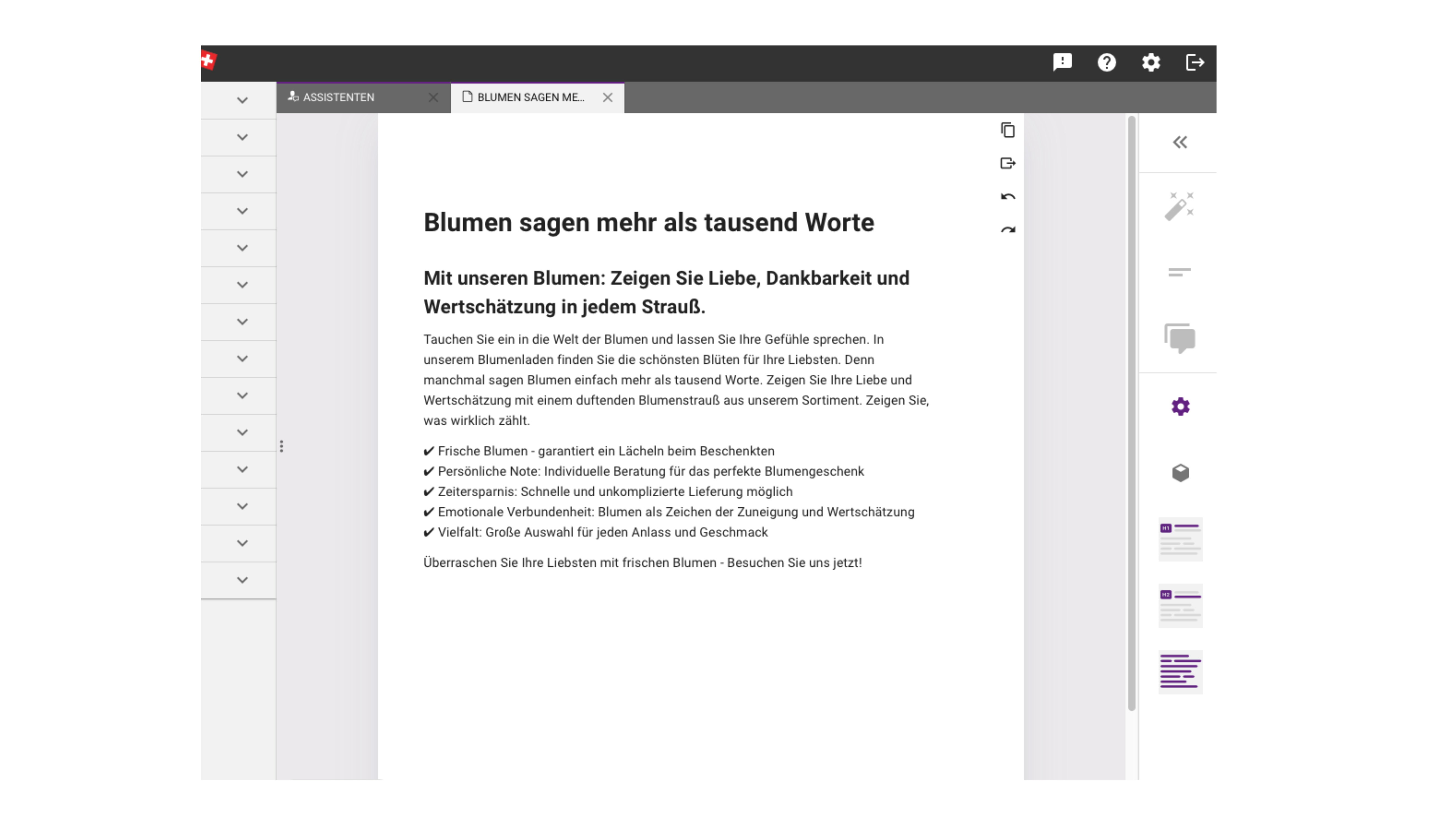Export the document with the export icon

pos(1007,163)
